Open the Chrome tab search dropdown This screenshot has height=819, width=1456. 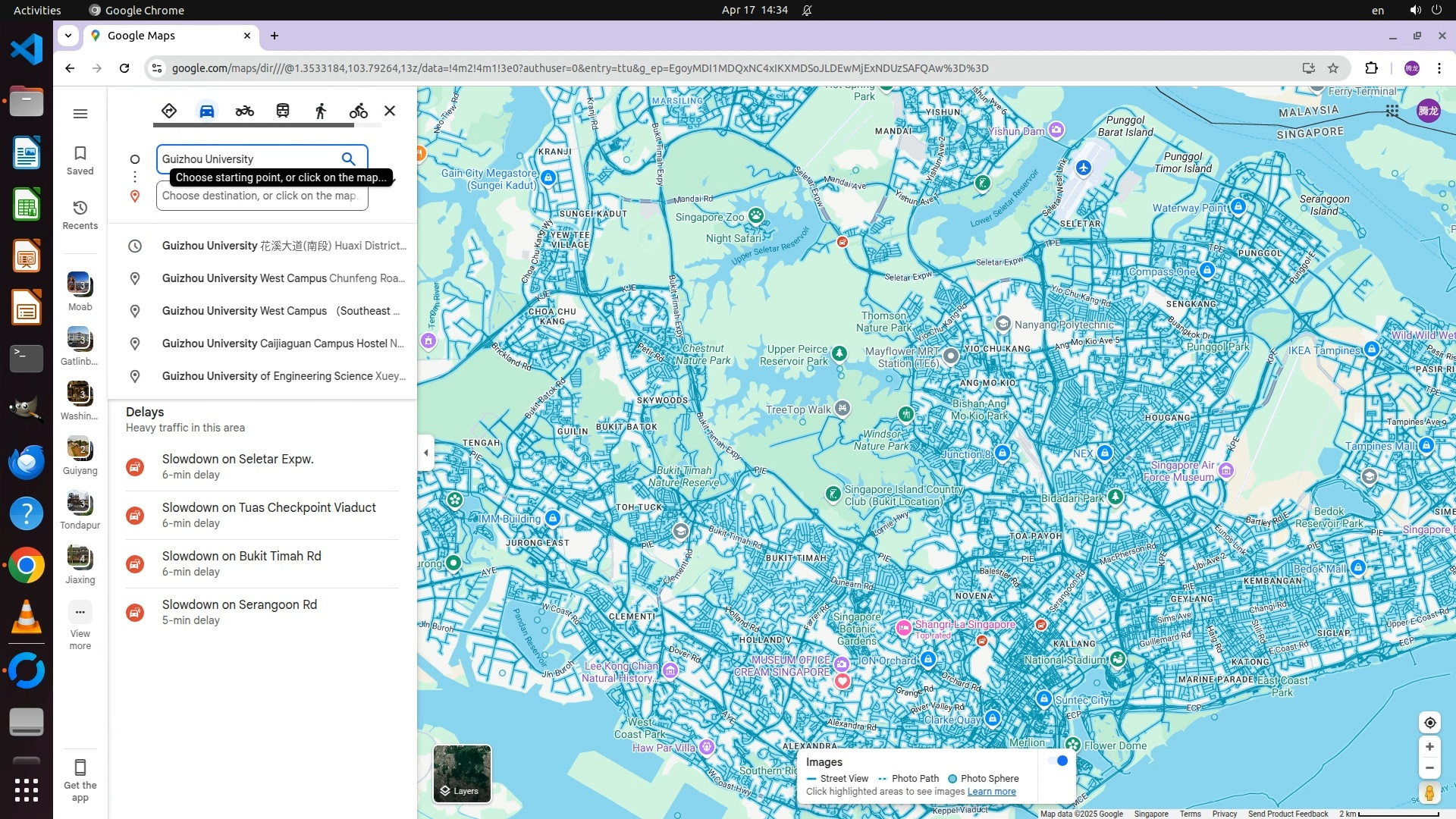click(x=68, y=36)
